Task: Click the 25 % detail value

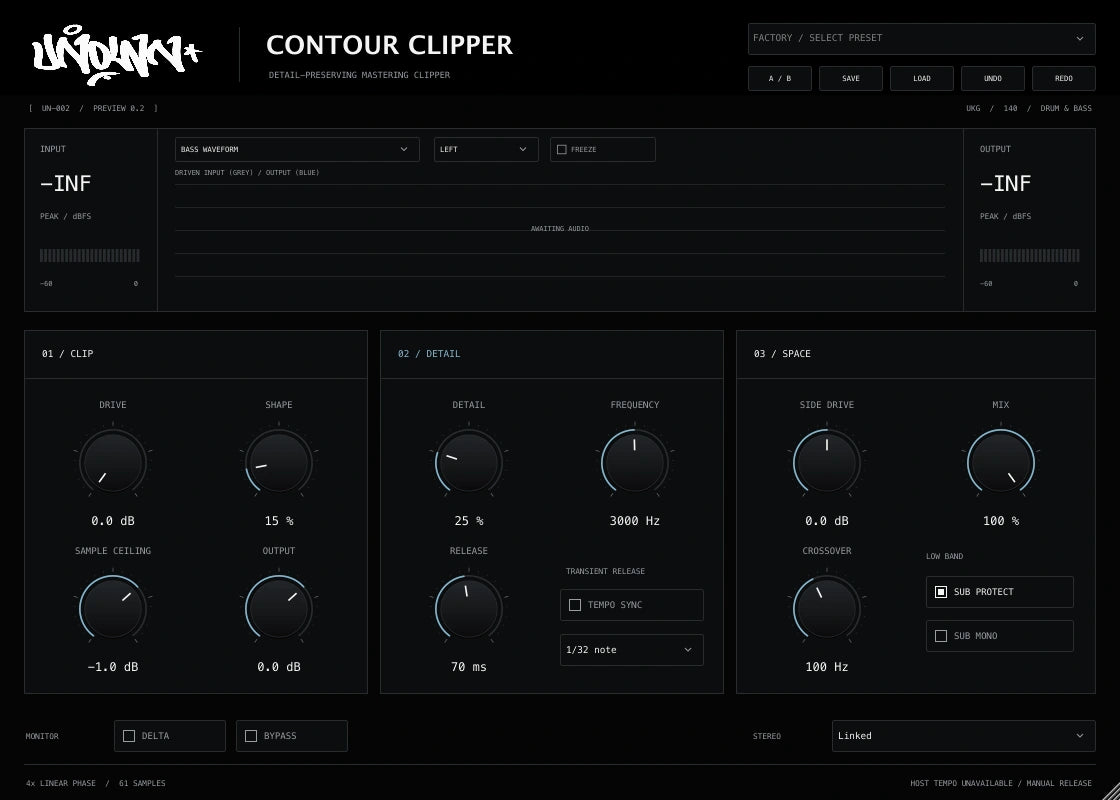Action: click(469, 521)
